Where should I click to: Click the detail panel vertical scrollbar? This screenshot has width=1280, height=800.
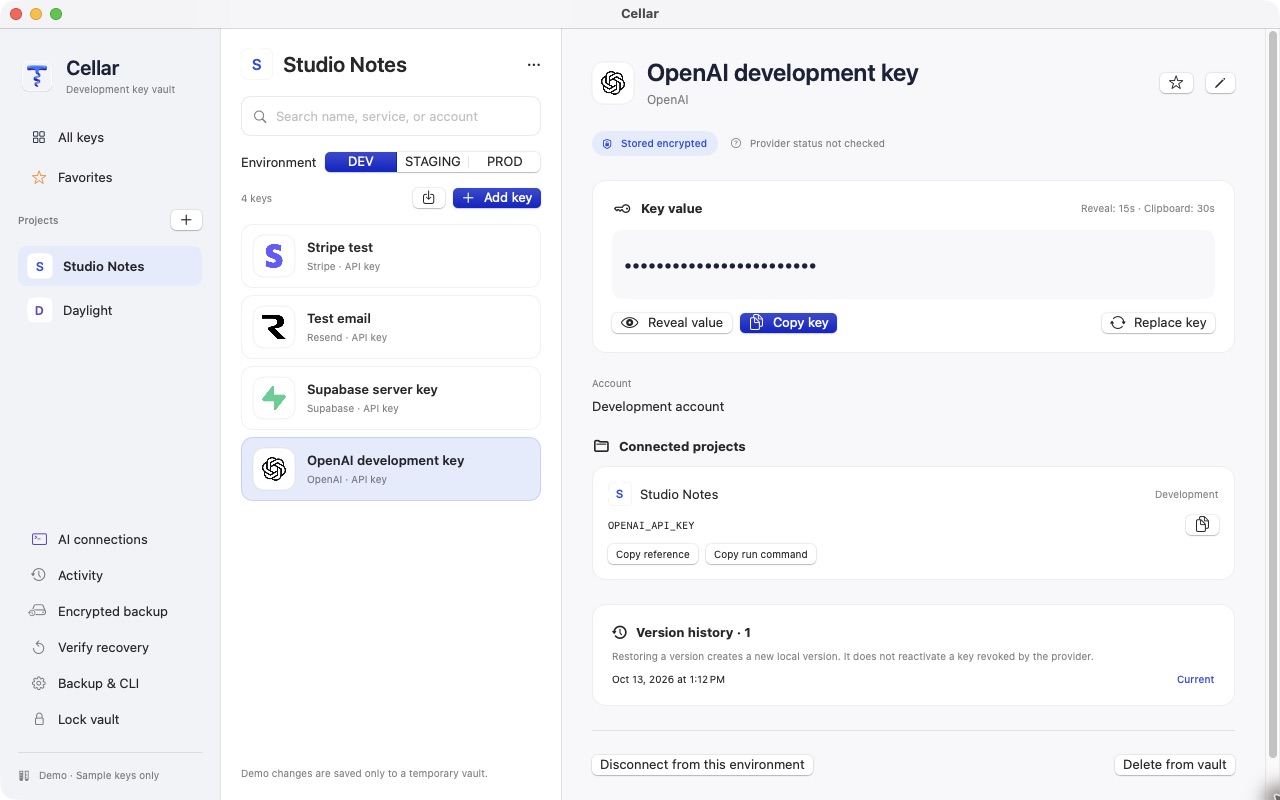[x=1273, y=395]
